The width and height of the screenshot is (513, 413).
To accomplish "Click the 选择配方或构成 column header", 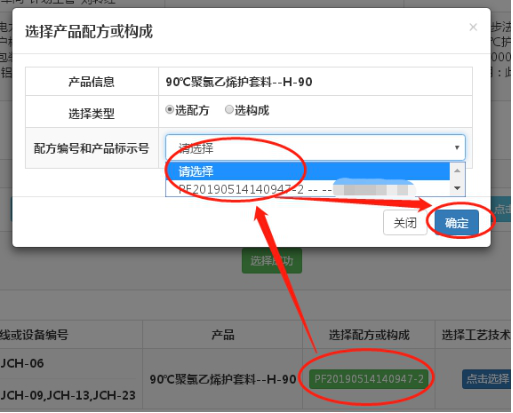I will coord(369,335).
